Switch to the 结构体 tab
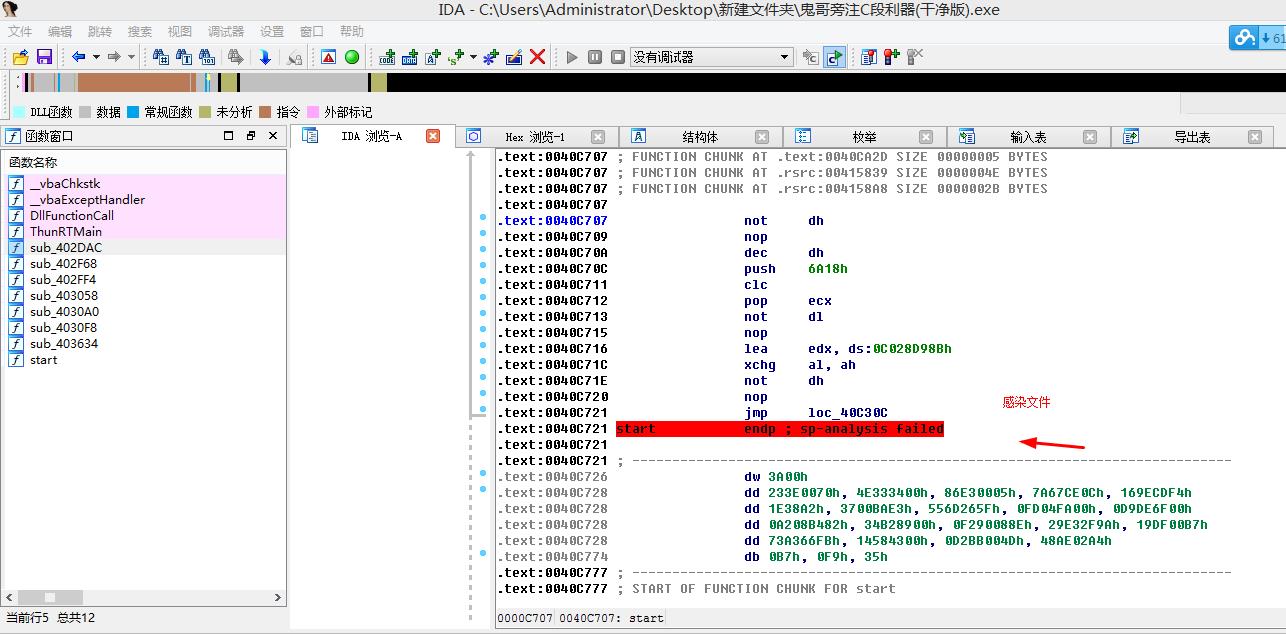The width and height of the screenshot is (1286, 634). point(699,137)
